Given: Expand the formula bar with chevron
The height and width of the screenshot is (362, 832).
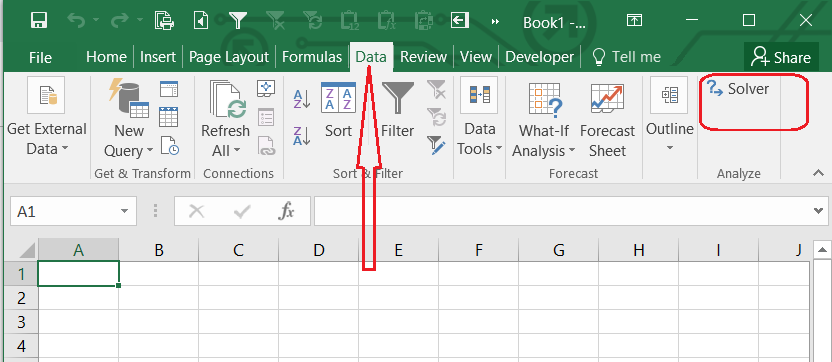Looking at the screenshot, I should [818, 211].
